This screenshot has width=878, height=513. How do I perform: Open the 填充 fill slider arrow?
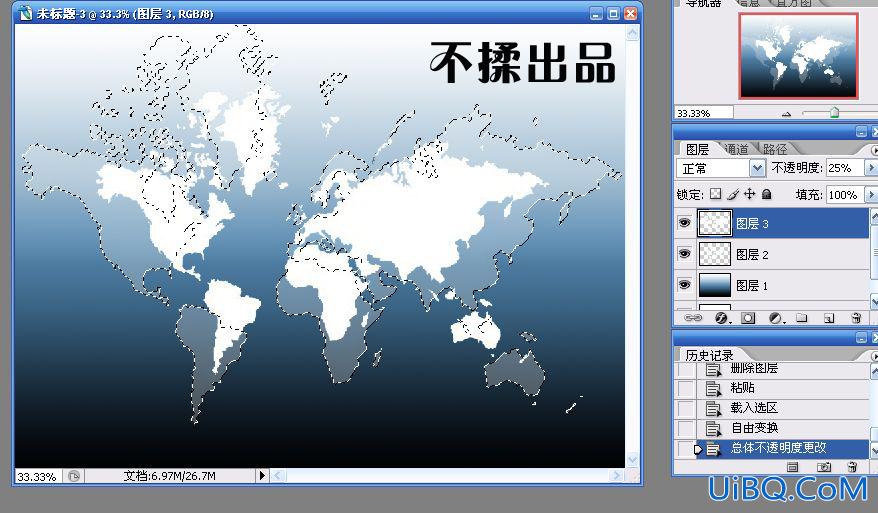871,194
